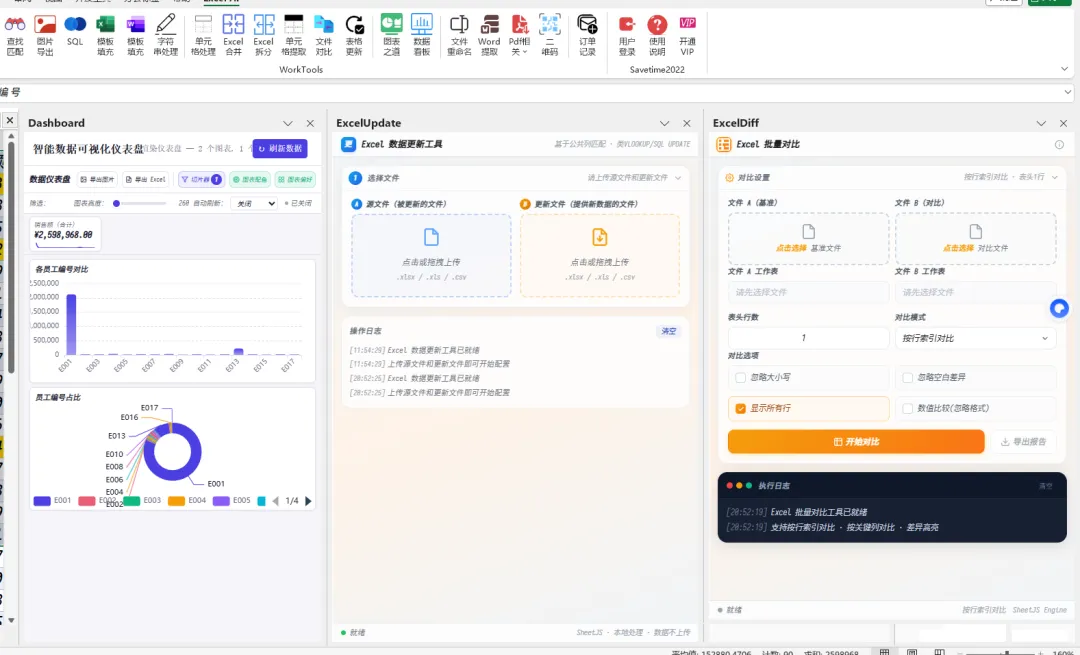1080x655 pixels.
Task: Open the 单元格提取 tool
Action: point(294,35)
